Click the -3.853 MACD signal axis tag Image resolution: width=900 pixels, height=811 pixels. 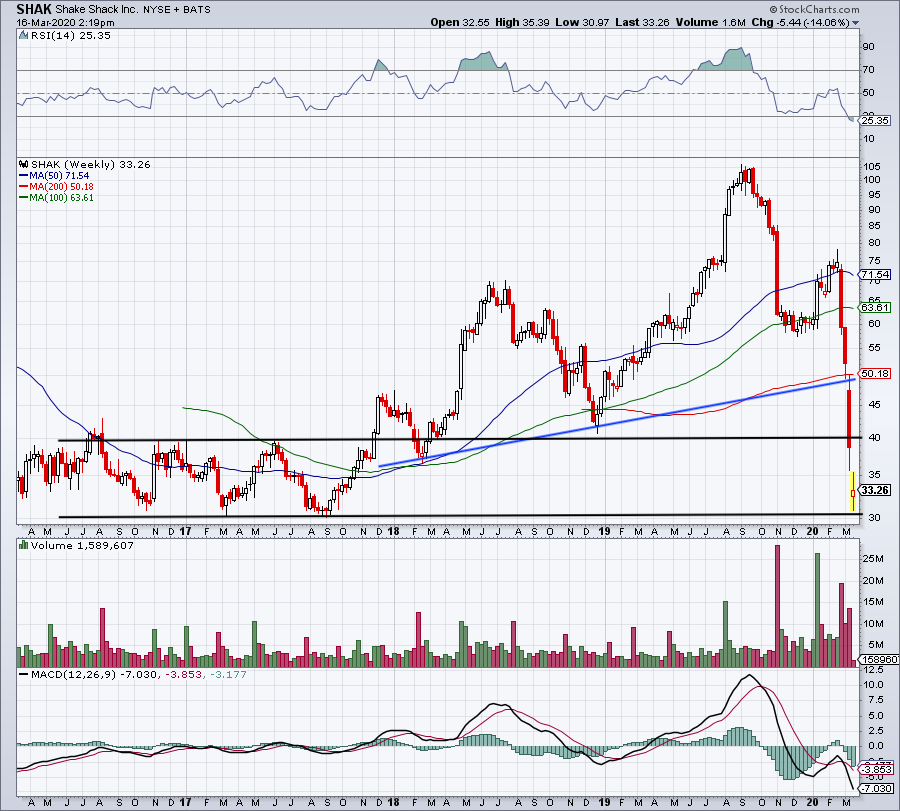876,770
